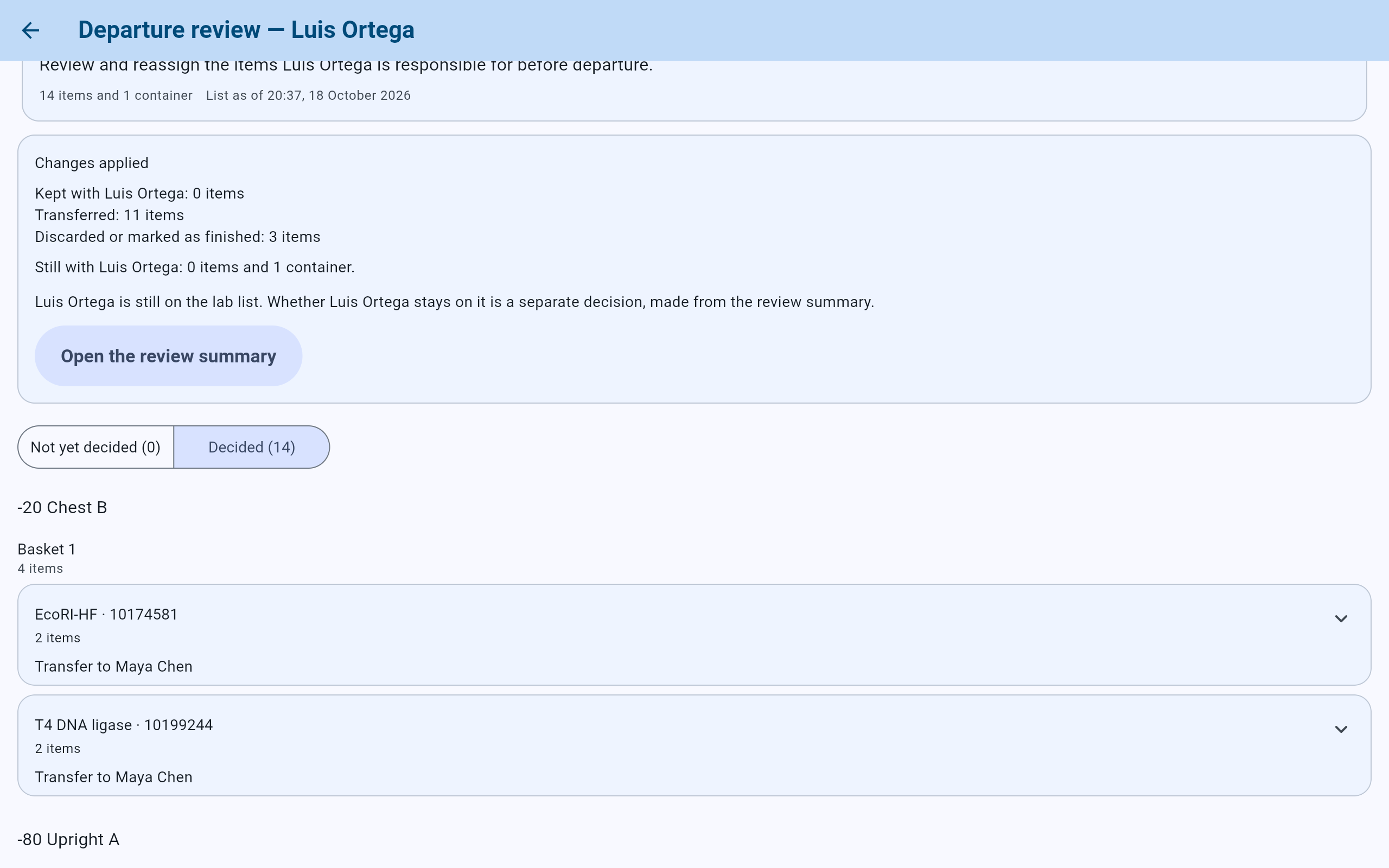Click the EcoRI-HF · 10174581 title
Viewport: 1389px width, 868px height.
(106, 614)
